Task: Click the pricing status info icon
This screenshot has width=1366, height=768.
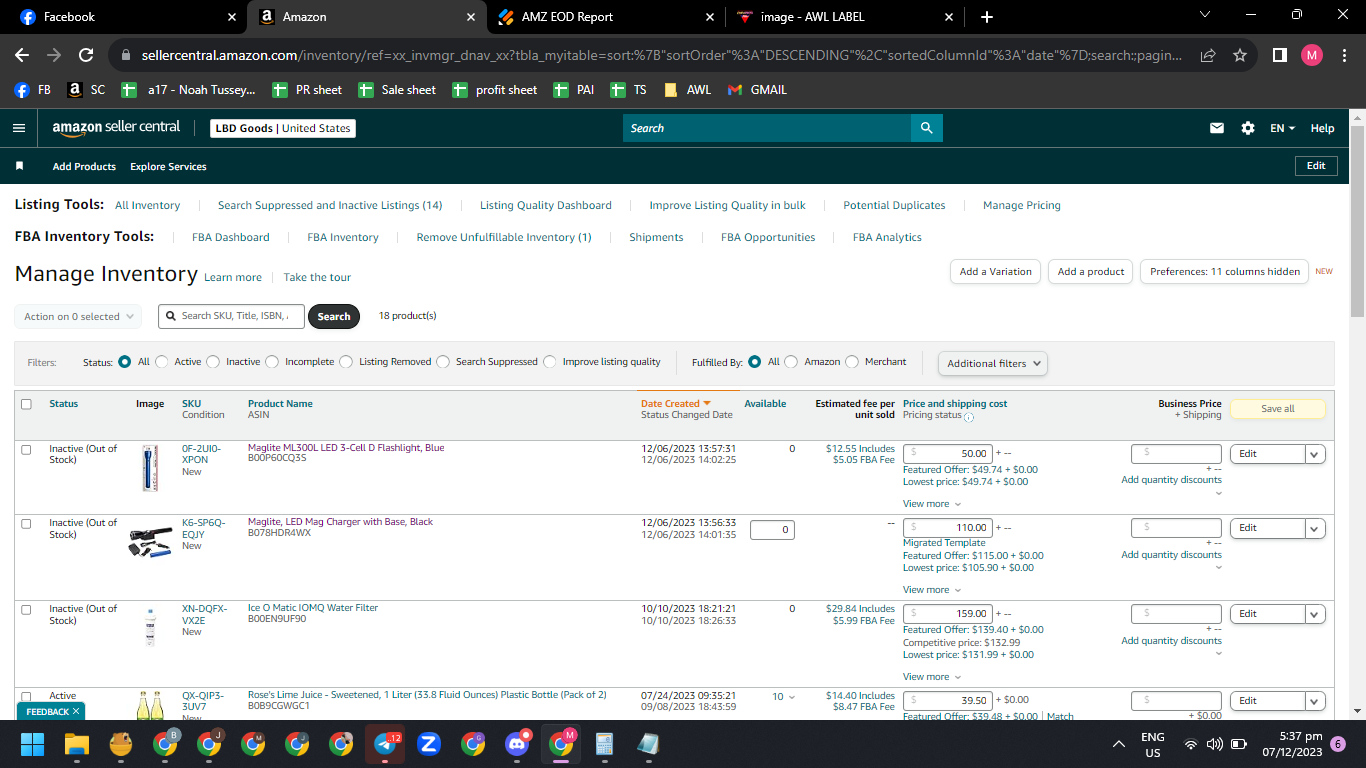Action: 969,417
